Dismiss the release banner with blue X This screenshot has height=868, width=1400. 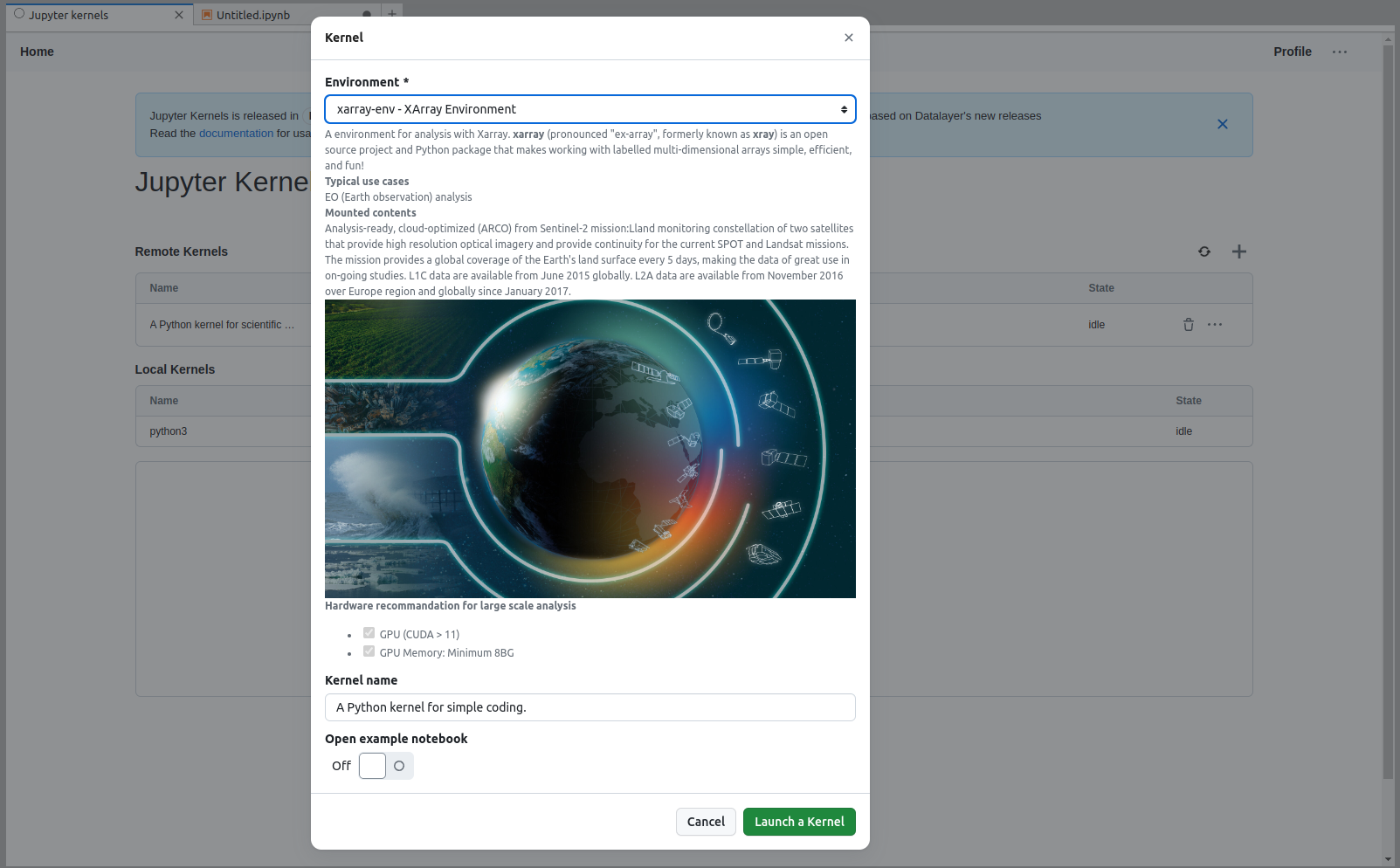(1223, 124)
